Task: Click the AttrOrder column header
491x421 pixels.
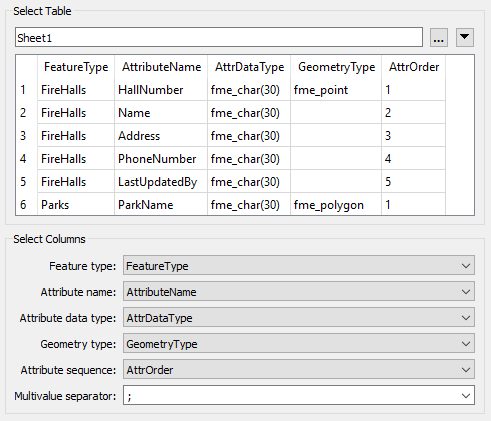Action: point(414,67)
